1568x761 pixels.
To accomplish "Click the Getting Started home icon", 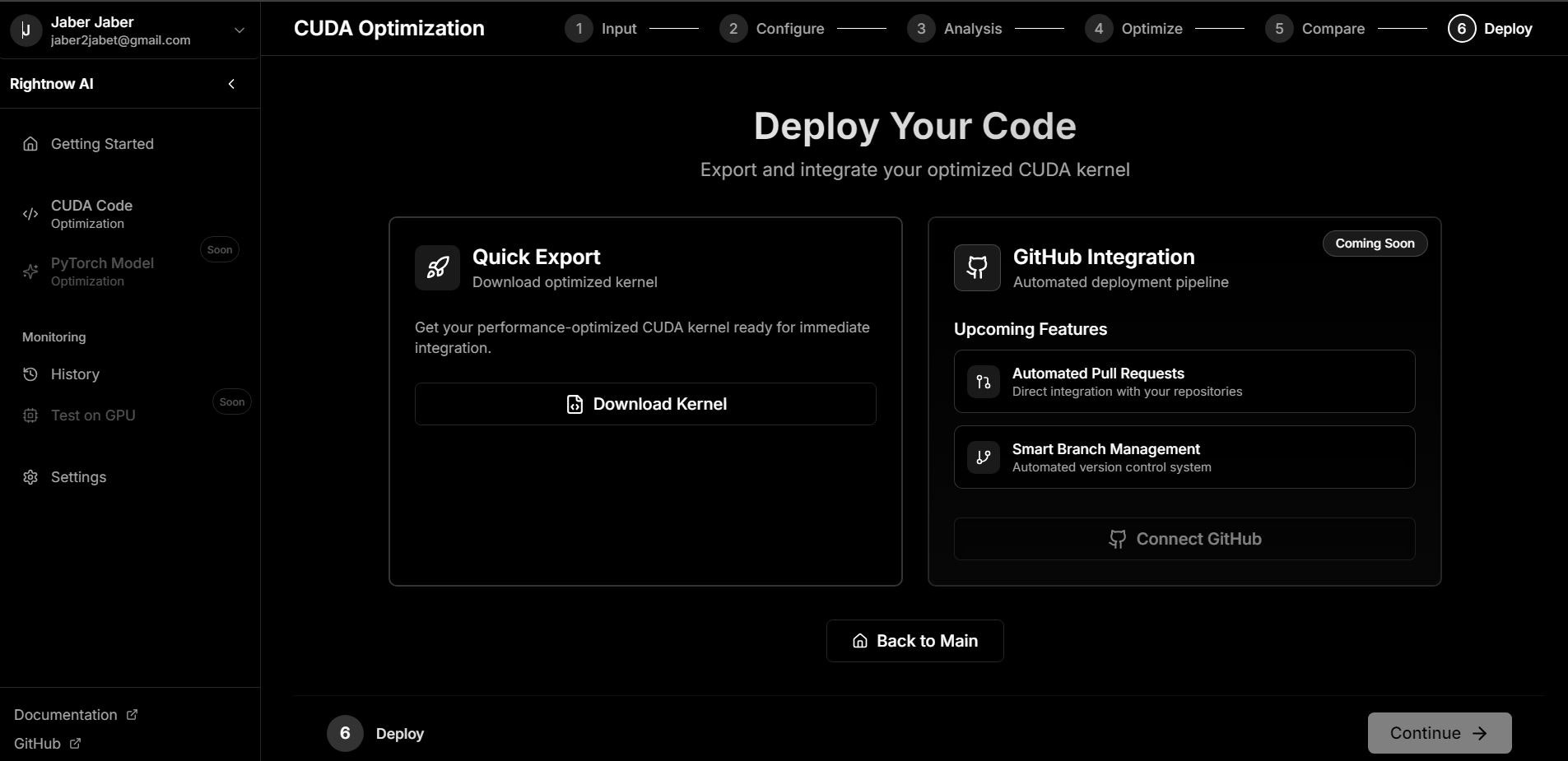I will [30, 144].
